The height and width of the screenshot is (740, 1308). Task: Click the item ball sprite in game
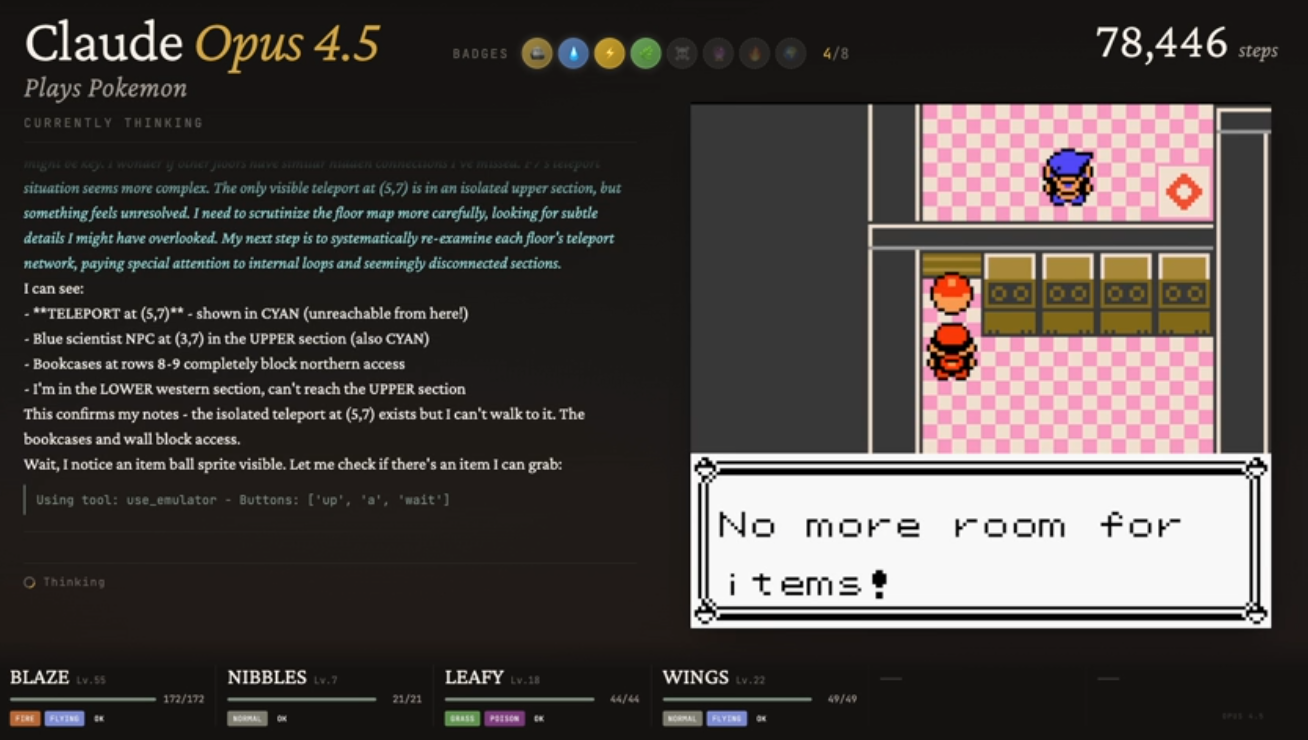(951, 294)
